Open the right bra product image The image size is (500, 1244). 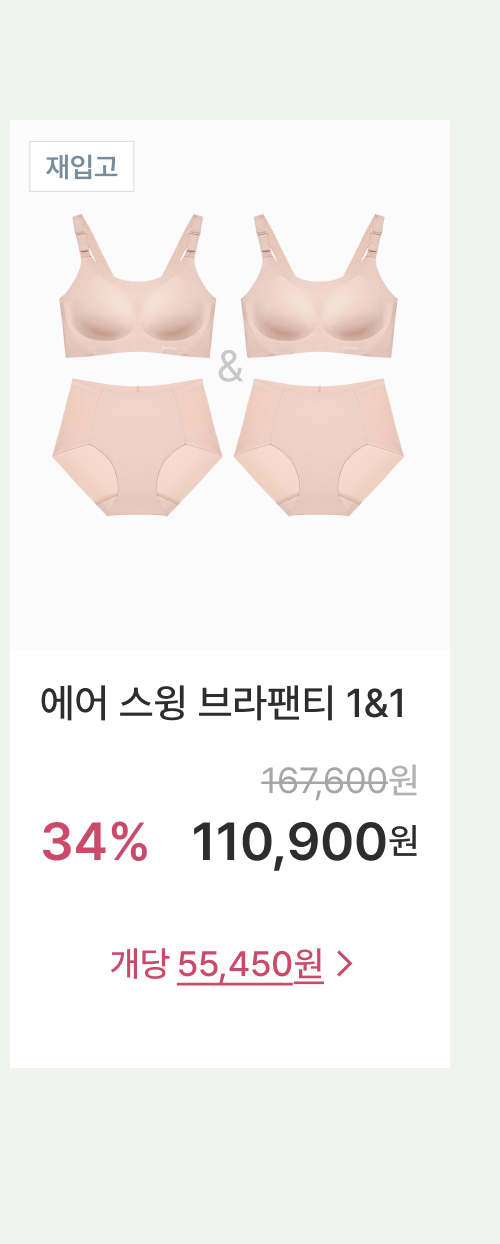pyautogui.click(x=319, y=285)
